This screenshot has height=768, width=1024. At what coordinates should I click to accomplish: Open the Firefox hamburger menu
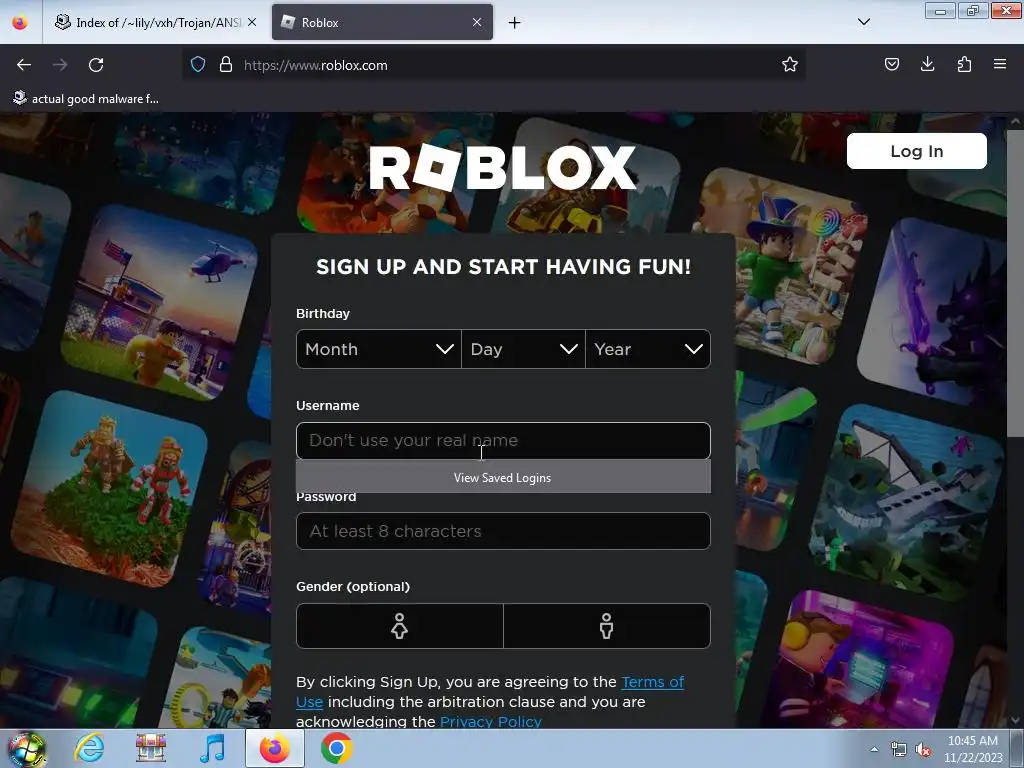[x=1000, y=65]
